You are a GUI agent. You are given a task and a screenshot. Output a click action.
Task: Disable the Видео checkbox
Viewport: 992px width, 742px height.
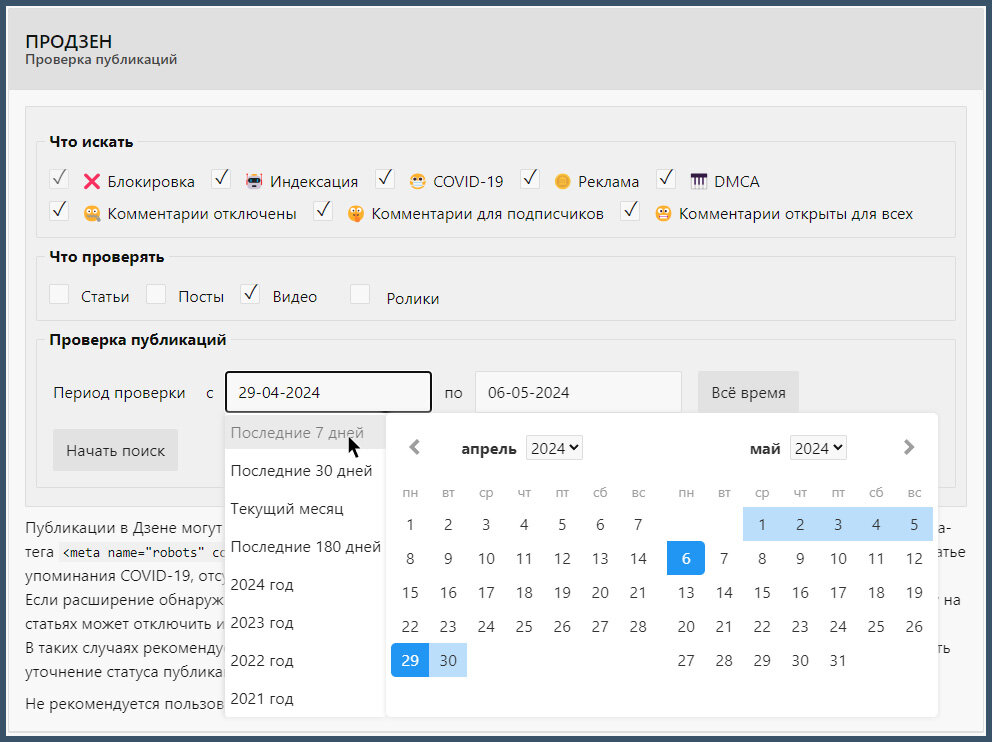point(251,294)
